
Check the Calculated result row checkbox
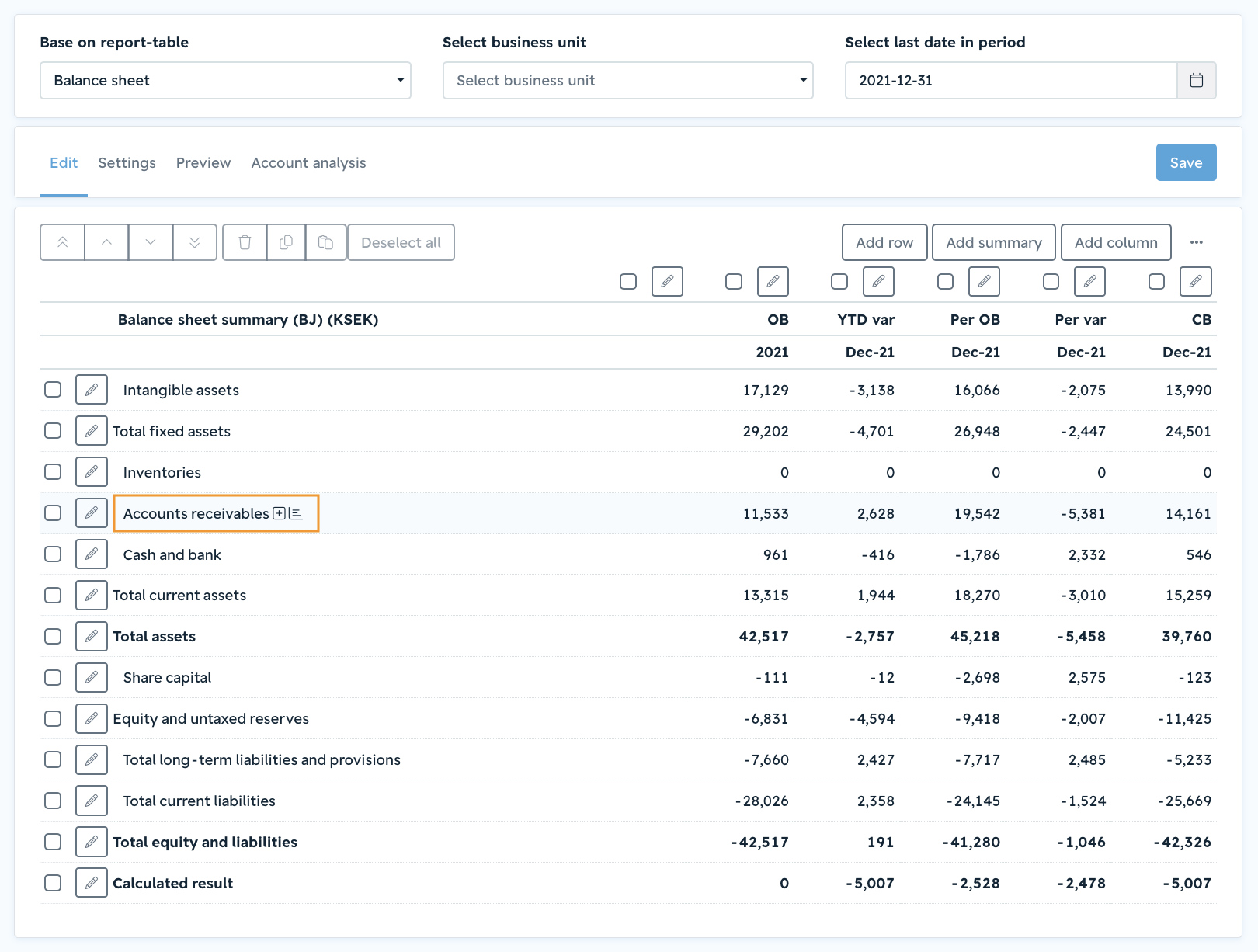click(53, 883)
